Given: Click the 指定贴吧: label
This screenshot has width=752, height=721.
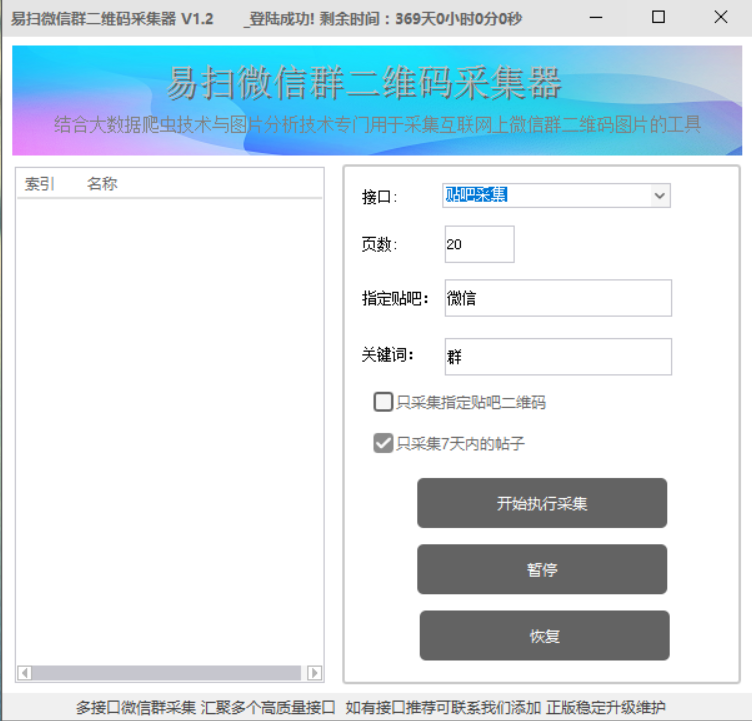Looking at the screenshot, I should [395, 298].
